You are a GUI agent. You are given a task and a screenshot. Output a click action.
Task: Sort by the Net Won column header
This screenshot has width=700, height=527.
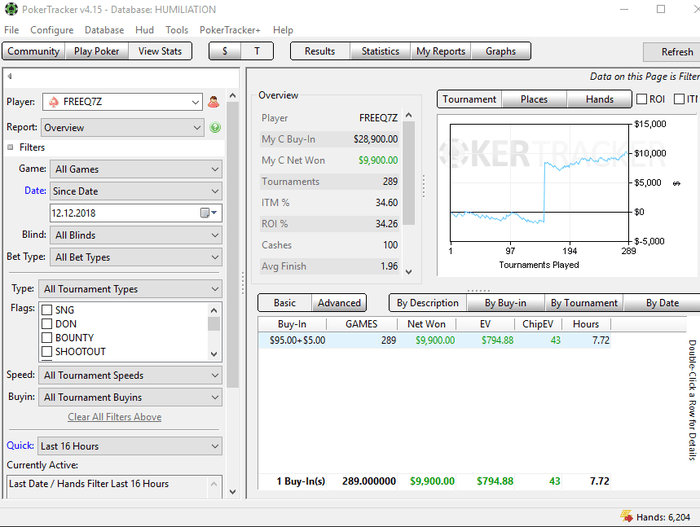pos(426,324)
